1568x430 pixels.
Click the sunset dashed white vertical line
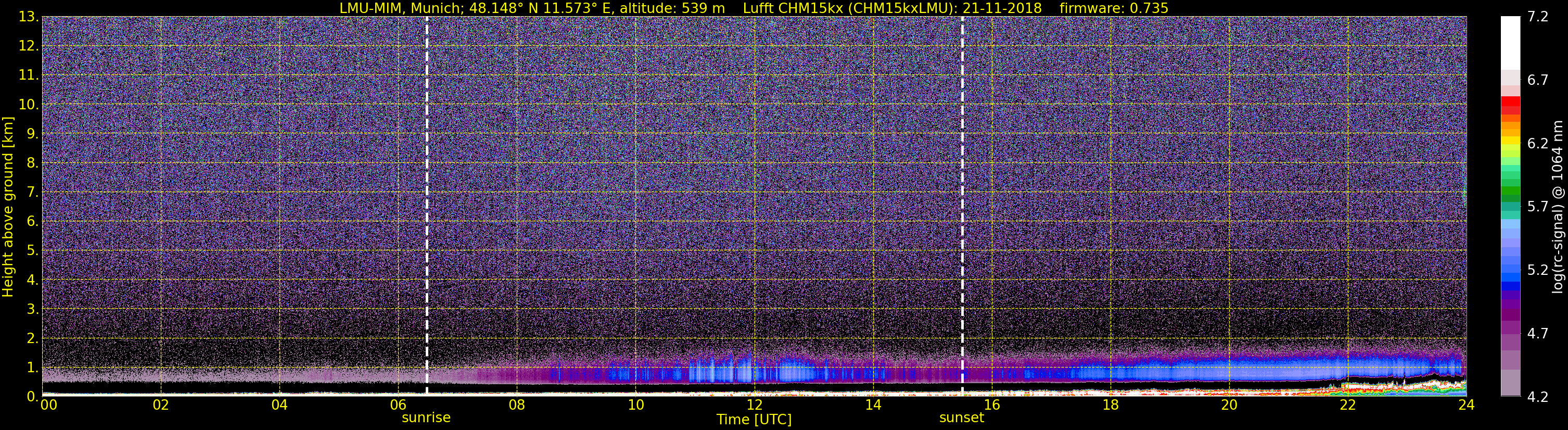coord(962,206)
